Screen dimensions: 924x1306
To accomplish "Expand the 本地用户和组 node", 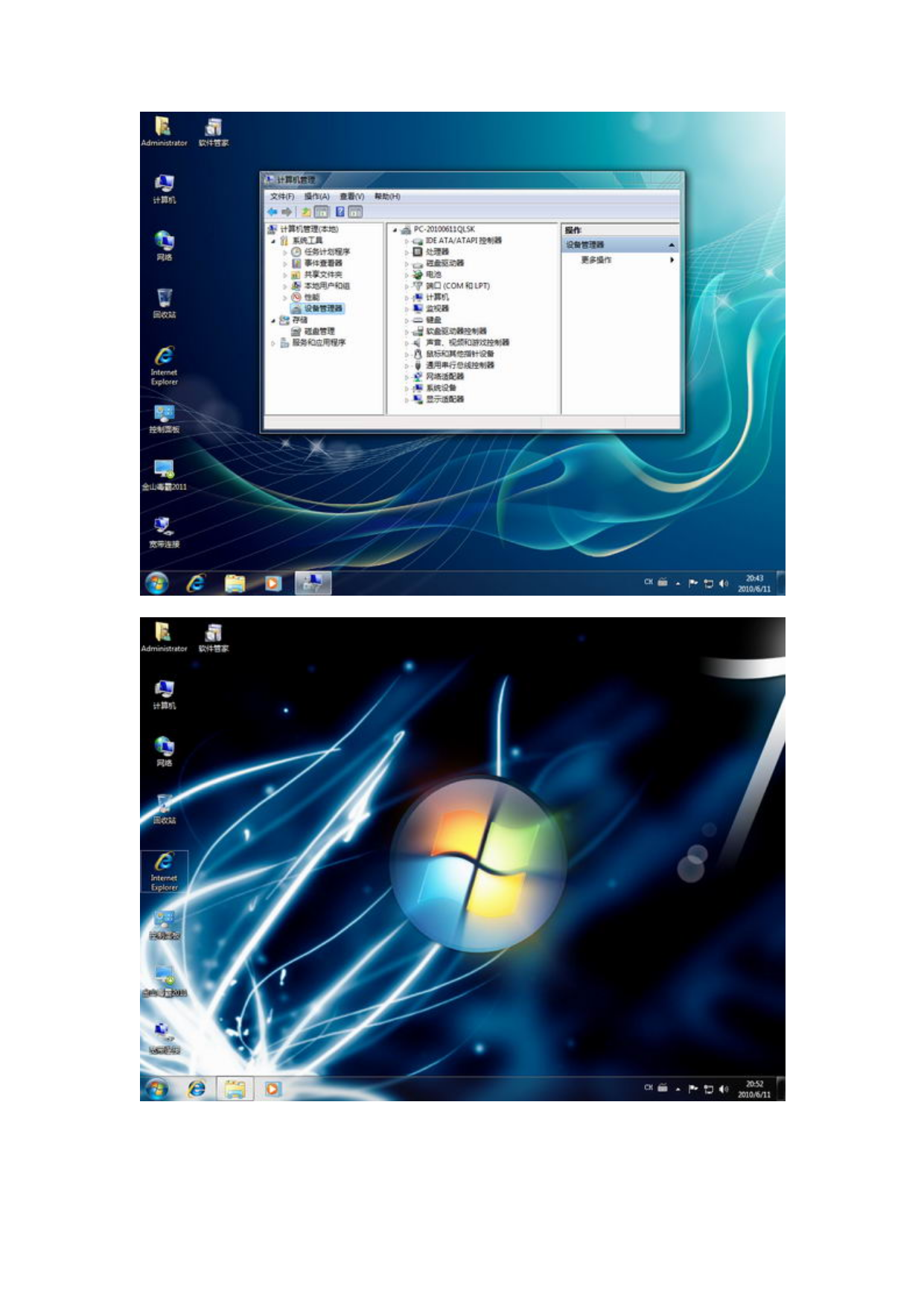I will pos(285,286).
